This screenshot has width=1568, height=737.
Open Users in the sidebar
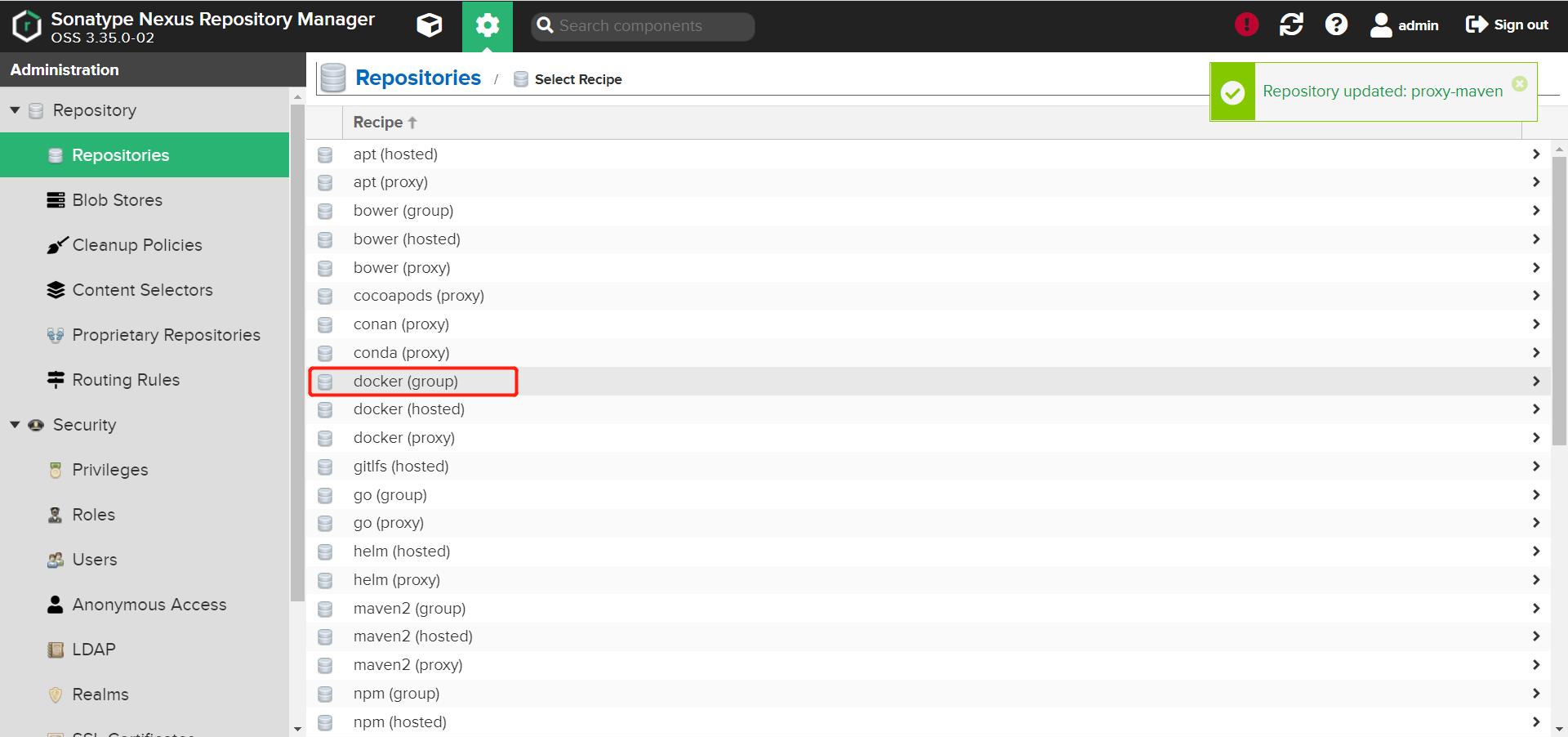point(145,560)
